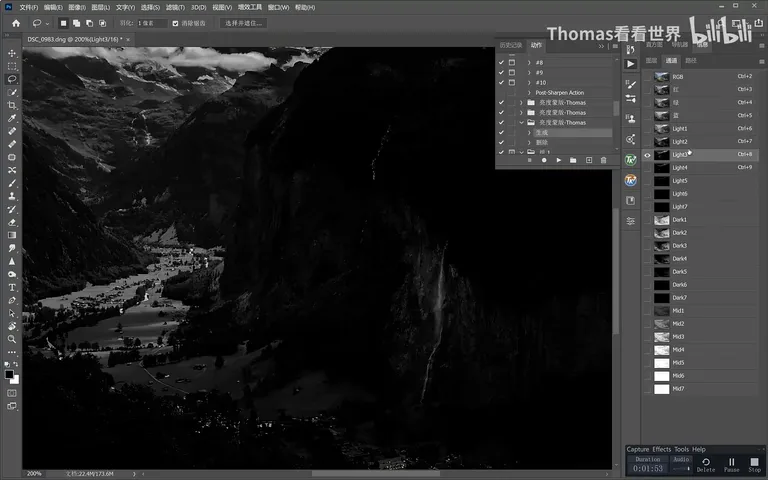Open the Actions panel menu
The height and width of the screenshot is (480, 768).
[615, 46]
